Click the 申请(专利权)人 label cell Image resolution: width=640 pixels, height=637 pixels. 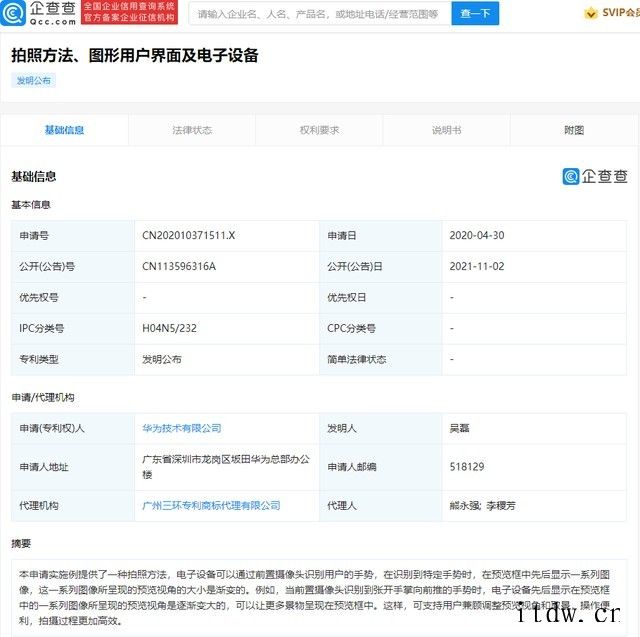[x=73, y=428]
